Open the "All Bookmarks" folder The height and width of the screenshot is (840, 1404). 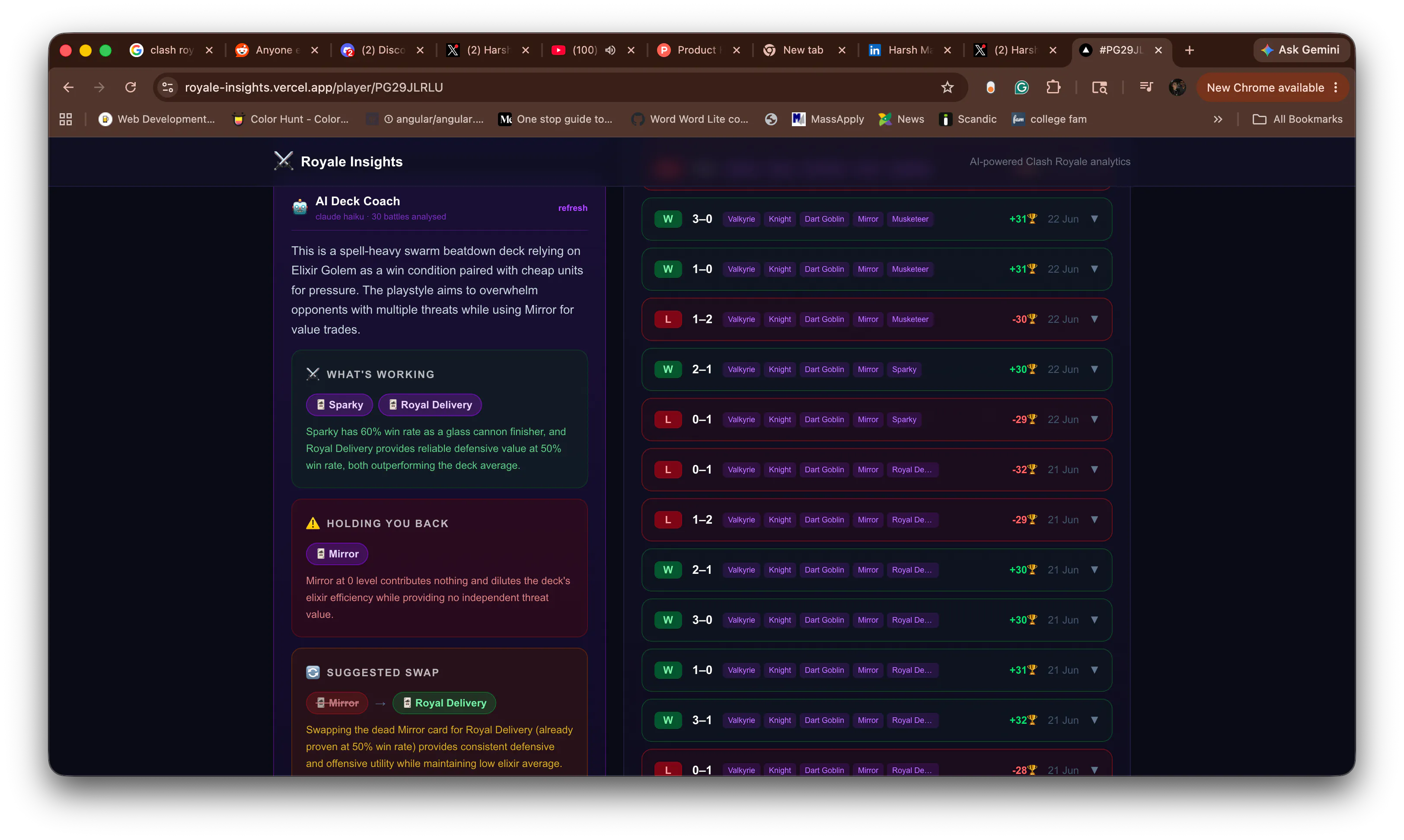click(1297, 119)
